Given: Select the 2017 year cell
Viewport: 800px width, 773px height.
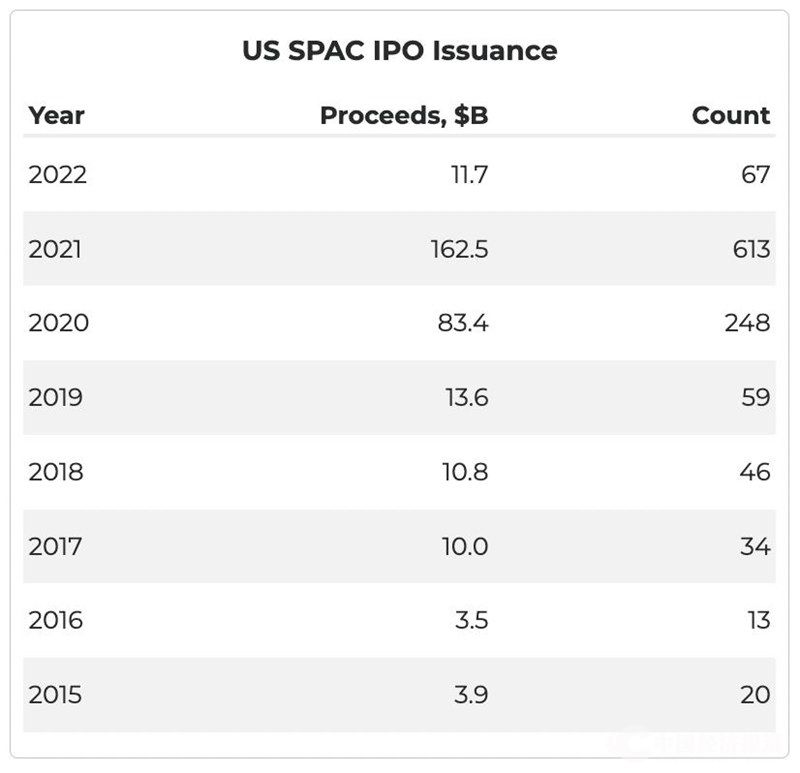Looking at the screenshot, I should [55, 547].
